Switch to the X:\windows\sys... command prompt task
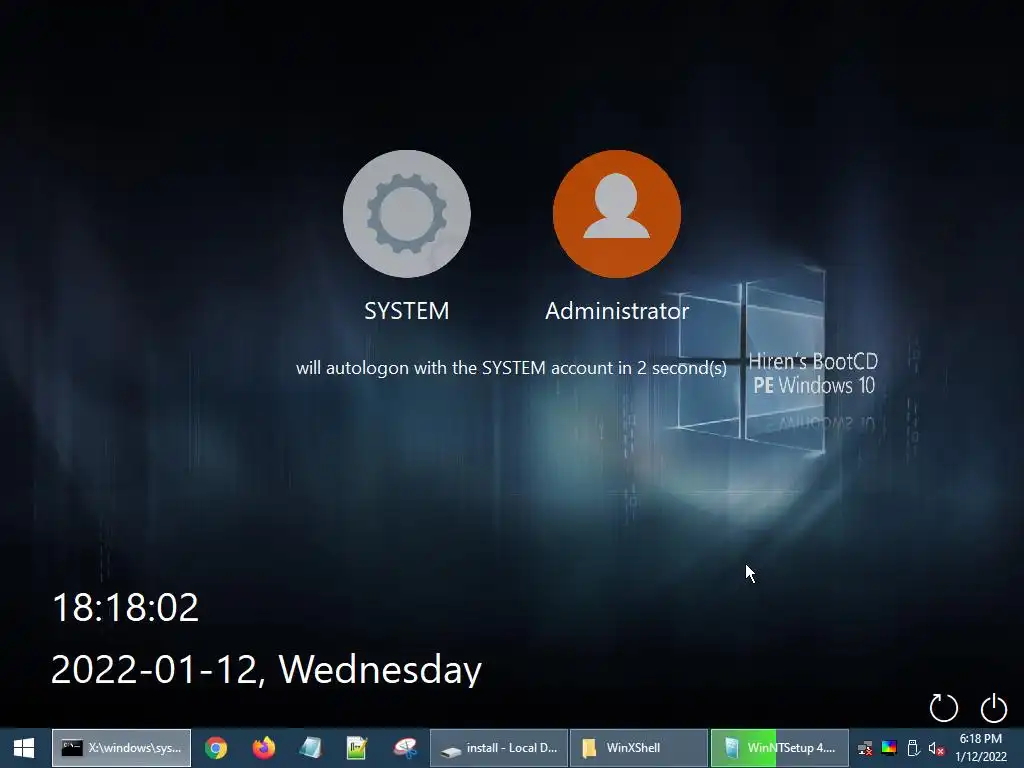 tap(121, 748)
